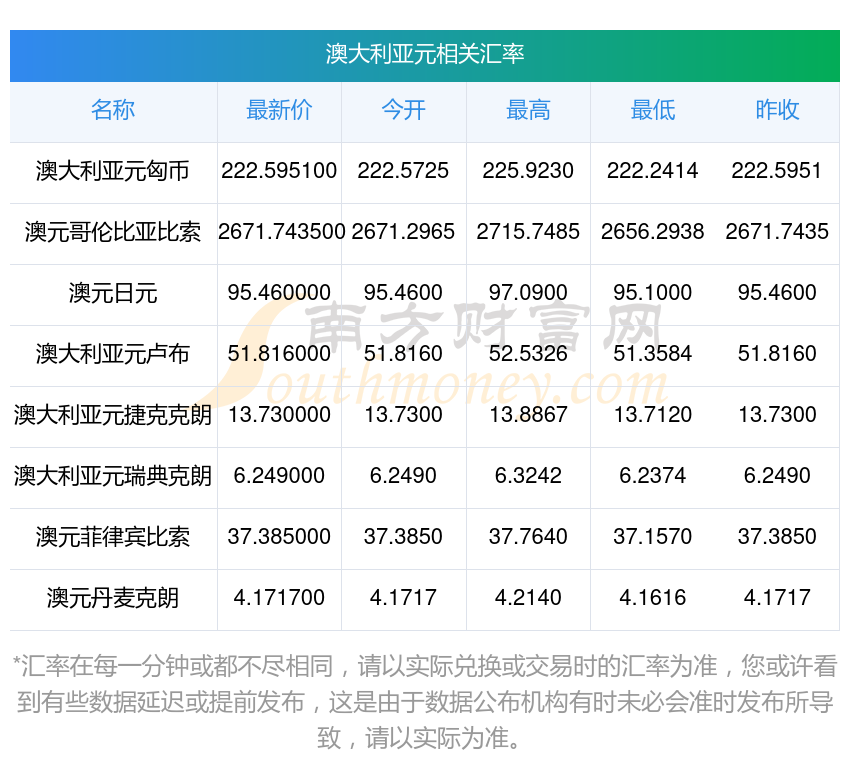Click high value 13.8867
Screen dimensions: 850x769
coord(528,415)
